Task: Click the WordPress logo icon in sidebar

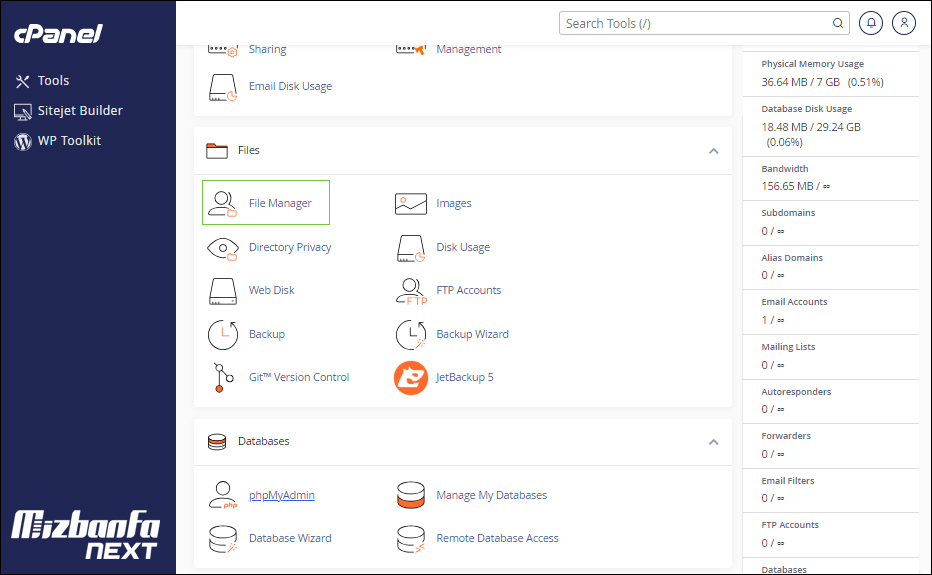Action: coord(23,142)
